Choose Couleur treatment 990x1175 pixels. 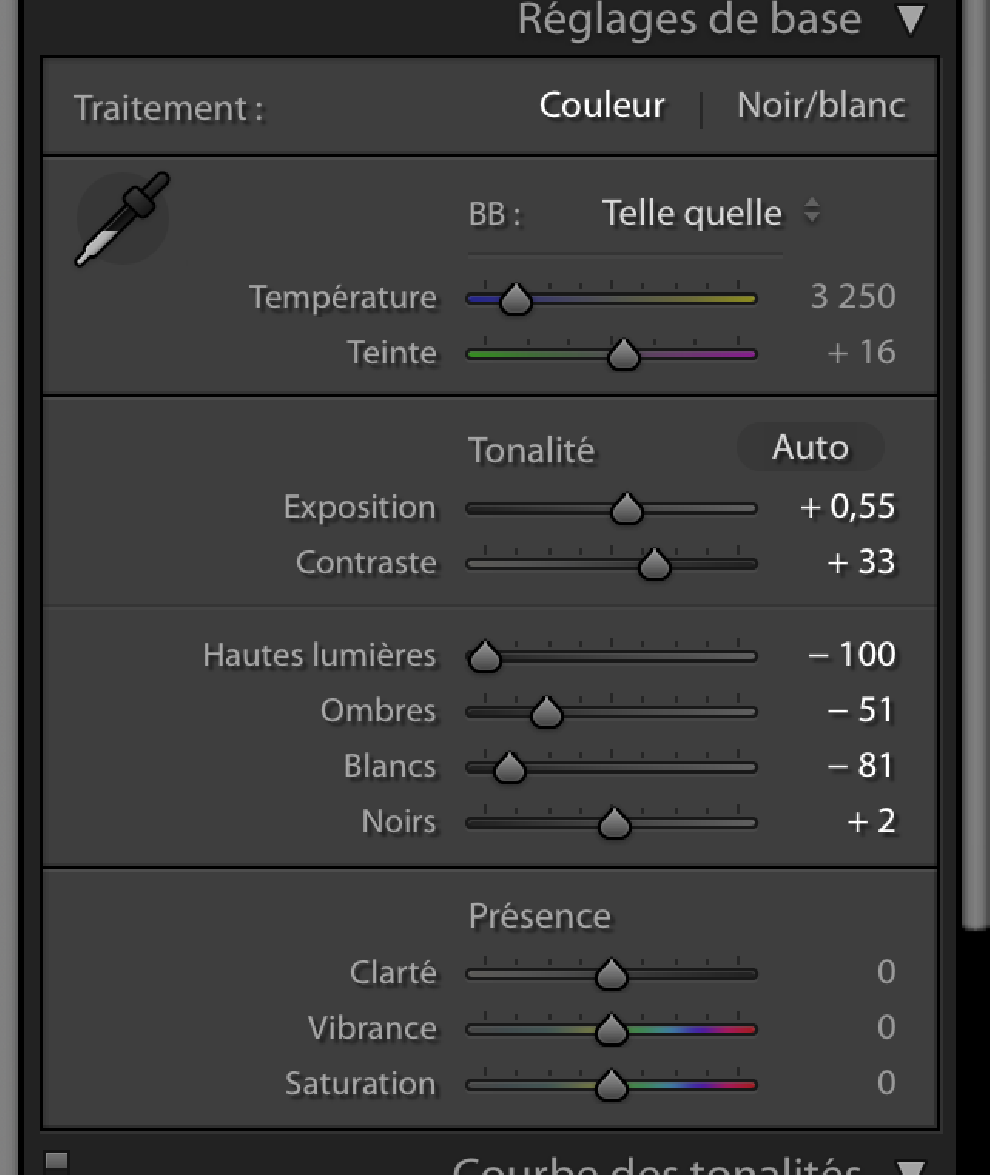pos(602,105)
